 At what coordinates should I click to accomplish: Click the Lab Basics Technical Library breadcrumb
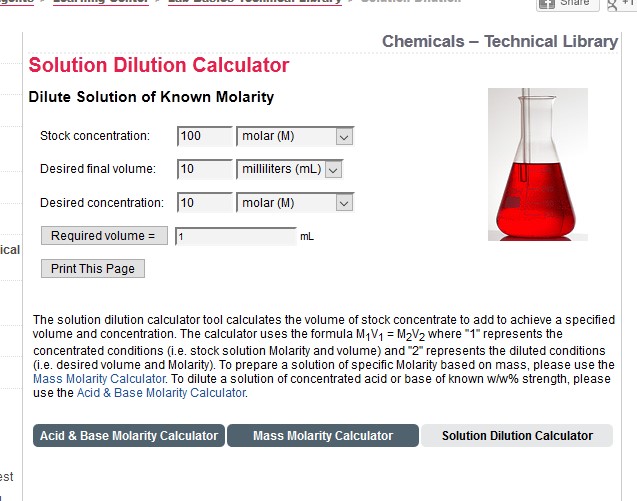tap(255, 2)
